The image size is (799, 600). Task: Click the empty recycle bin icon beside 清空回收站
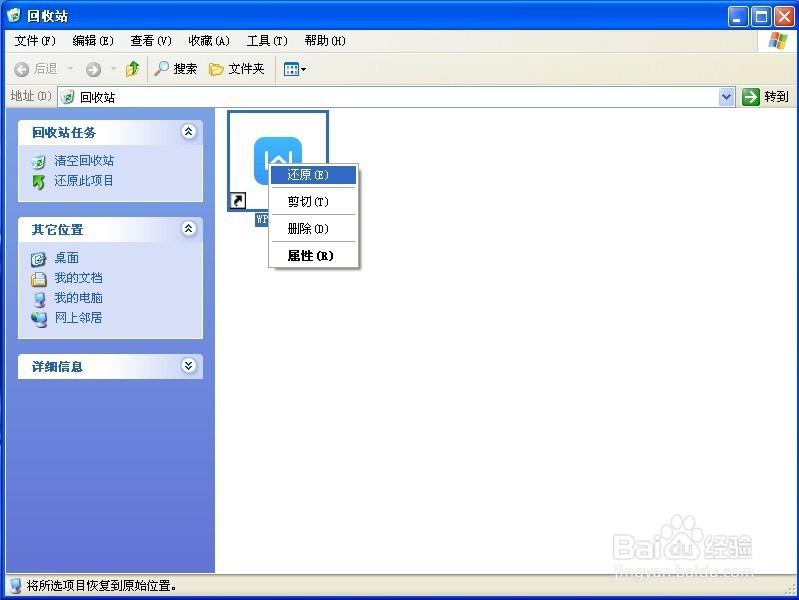[38, 162]
